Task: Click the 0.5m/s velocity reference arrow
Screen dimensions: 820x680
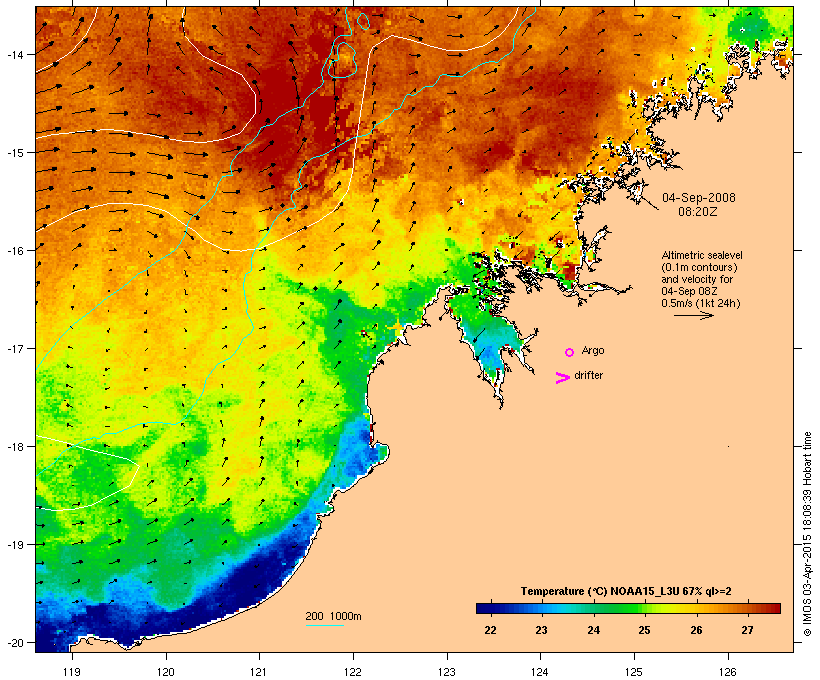Action: click(693, 315)
